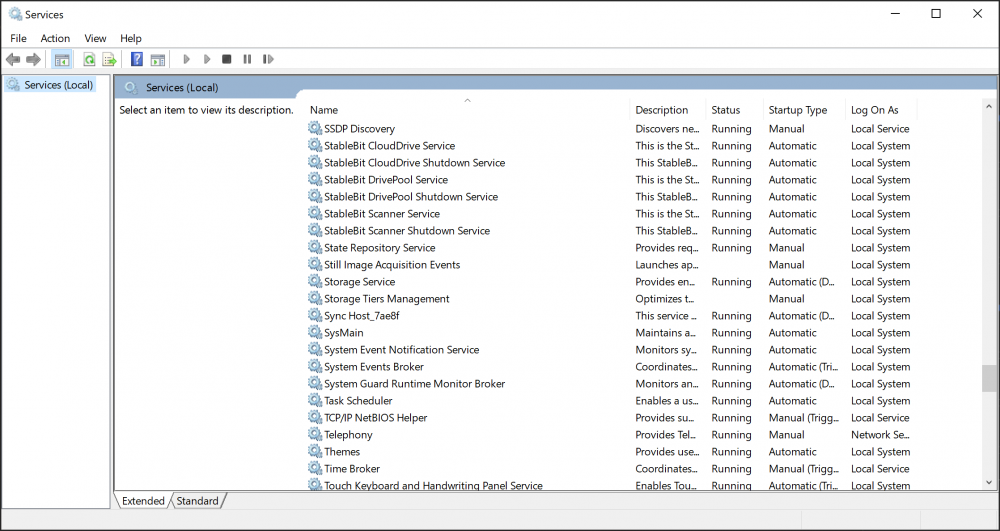Click Automatic (Tri... startup cell of System Events Broker

pyautogui.click(x=803, y=367)
